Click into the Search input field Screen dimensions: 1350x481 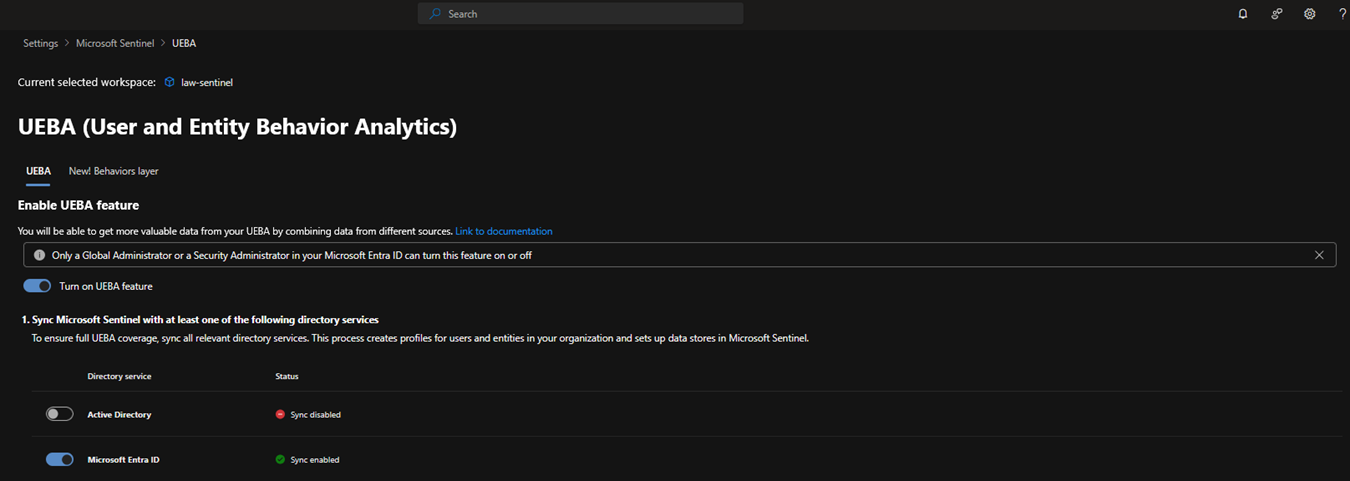(580, 14)
